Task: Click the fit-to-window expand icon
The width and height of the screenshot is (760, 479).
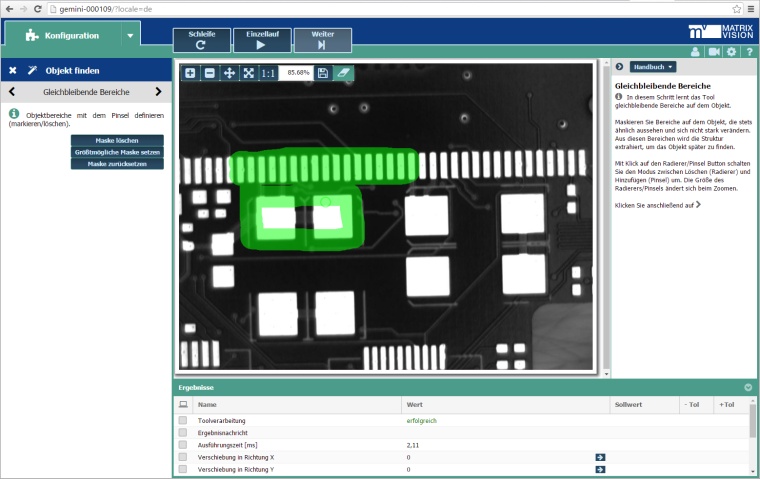Action: tap(248, 73)
